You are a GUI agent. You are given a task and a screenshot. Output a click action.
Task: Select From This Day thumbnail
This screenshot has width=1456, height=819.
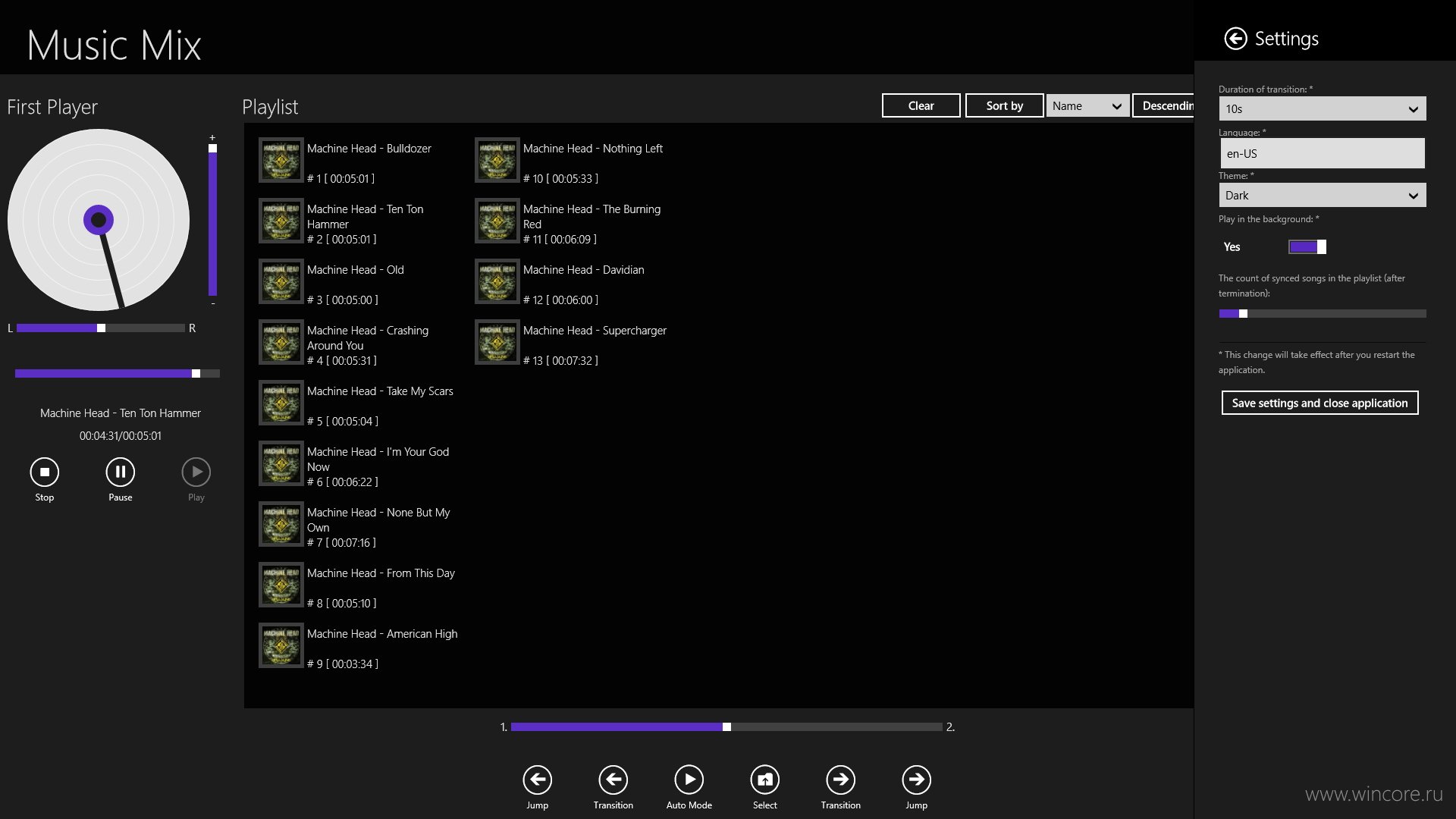[281, 585]
